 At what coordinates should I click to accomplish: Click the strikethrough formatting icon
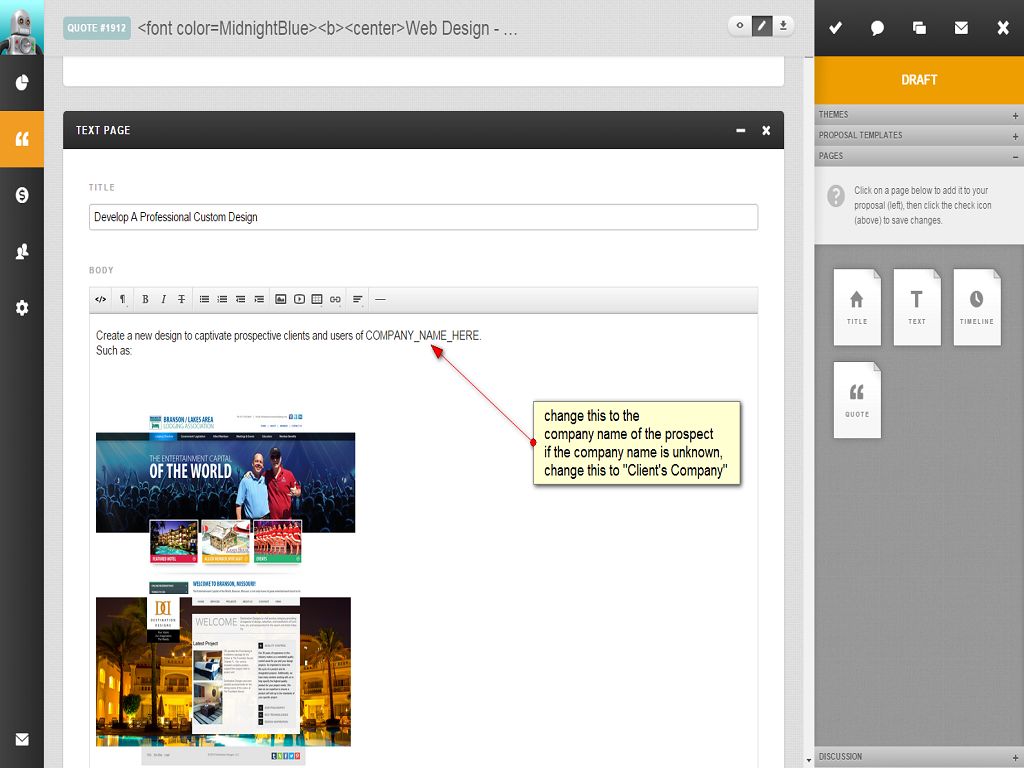point(181,299)
